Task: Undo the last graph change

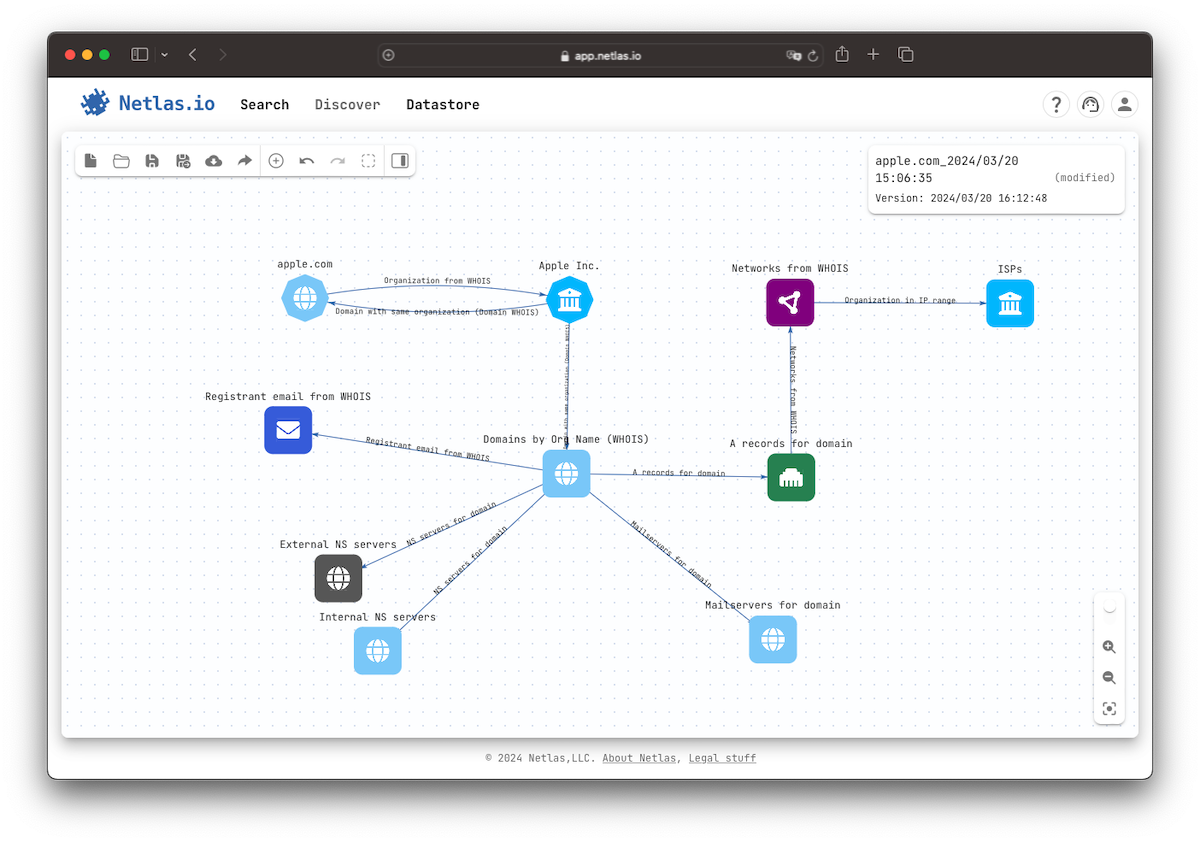Action: 307,161
